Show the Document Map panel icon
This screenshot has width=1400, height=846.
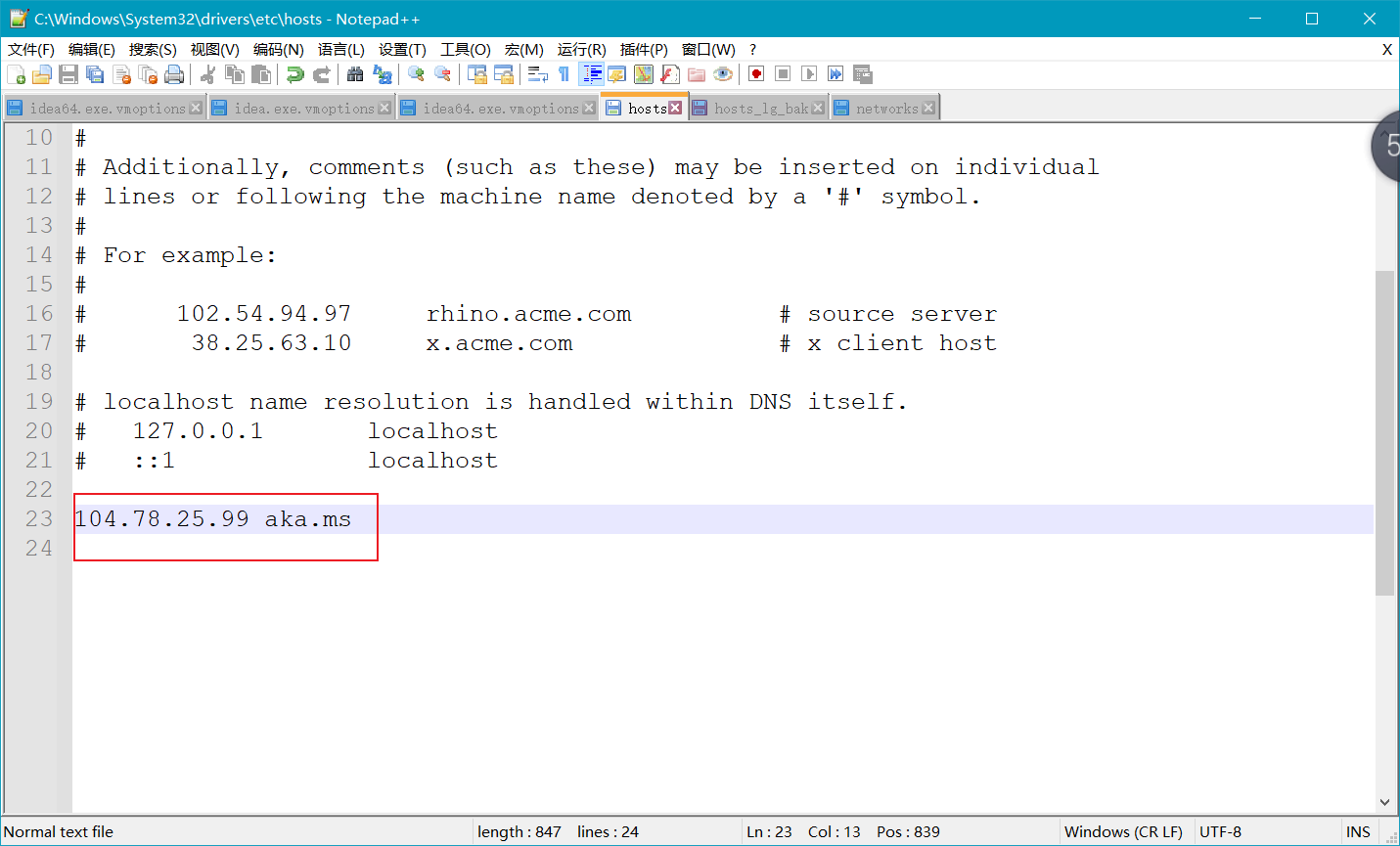[644, 74]
